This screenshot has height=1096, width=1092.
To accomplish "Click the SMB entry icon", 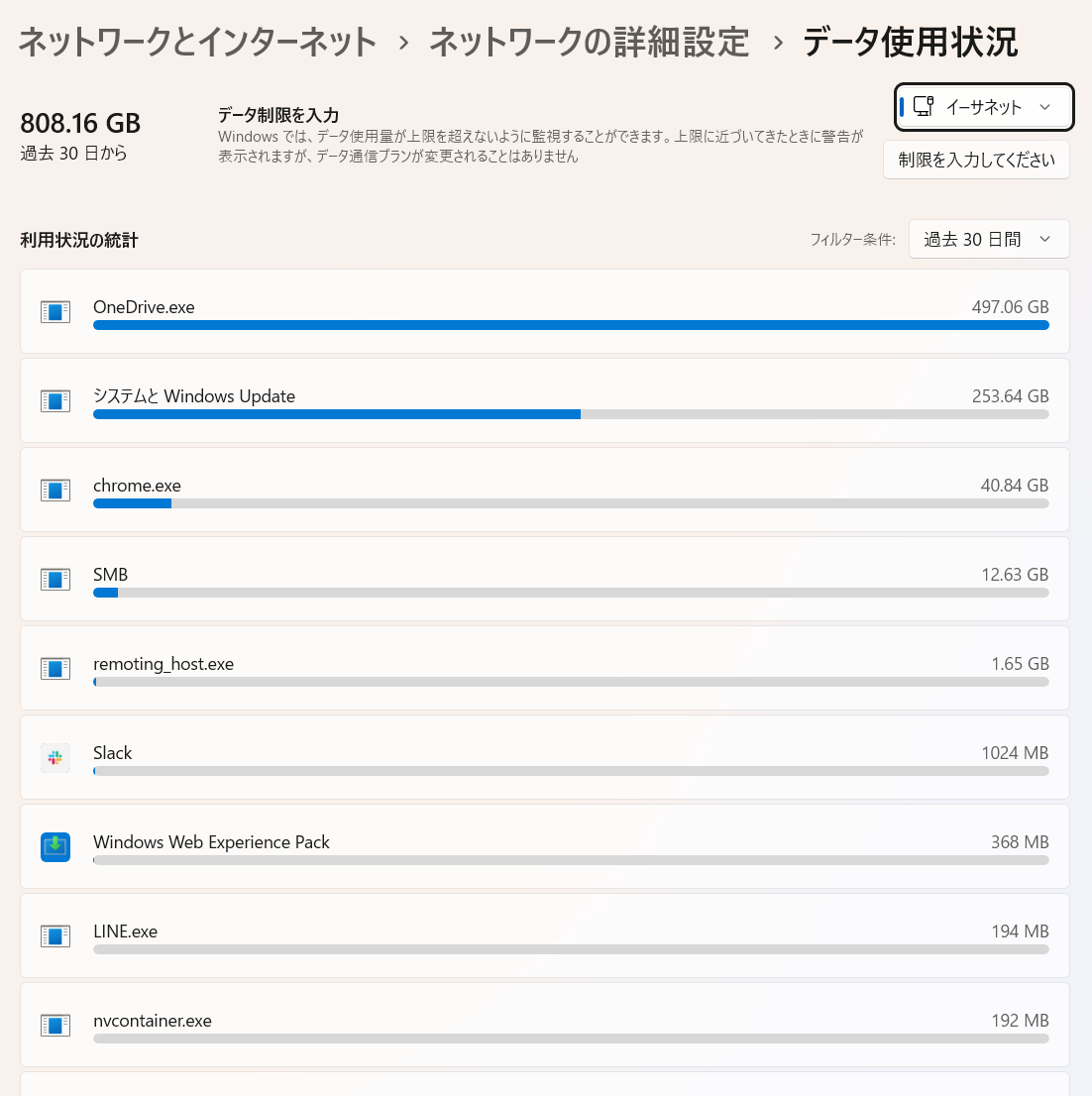I will coord(55,579).
